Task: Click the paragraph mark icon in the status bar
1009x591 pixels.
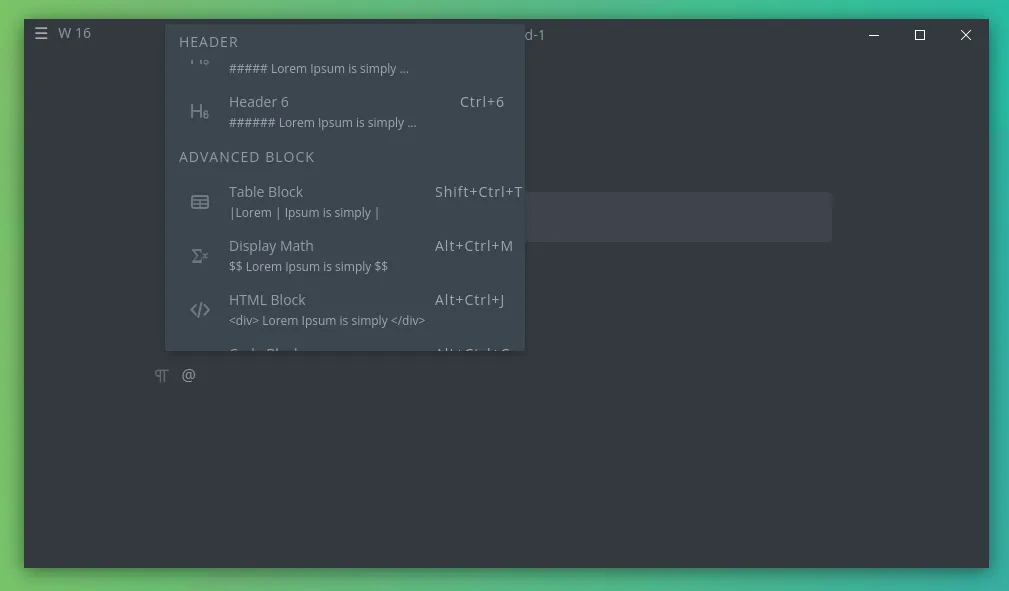Action: tap(161, 375)
